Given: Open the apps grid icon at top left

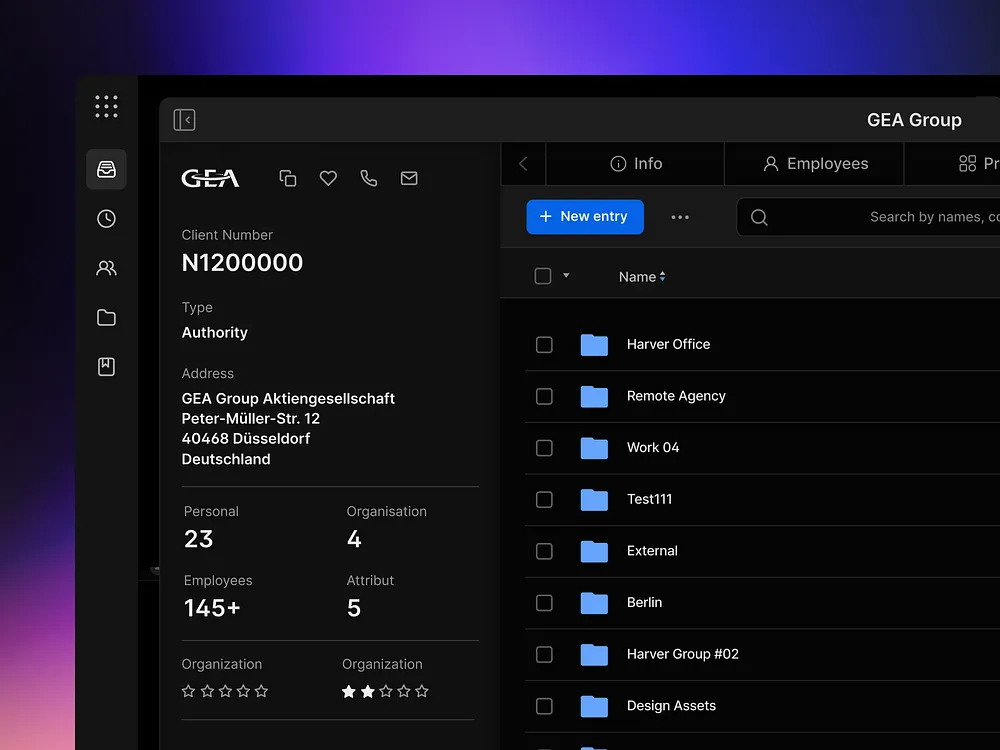Looking at the screenshot, I should pyautogui.click(x=106, y=106).
